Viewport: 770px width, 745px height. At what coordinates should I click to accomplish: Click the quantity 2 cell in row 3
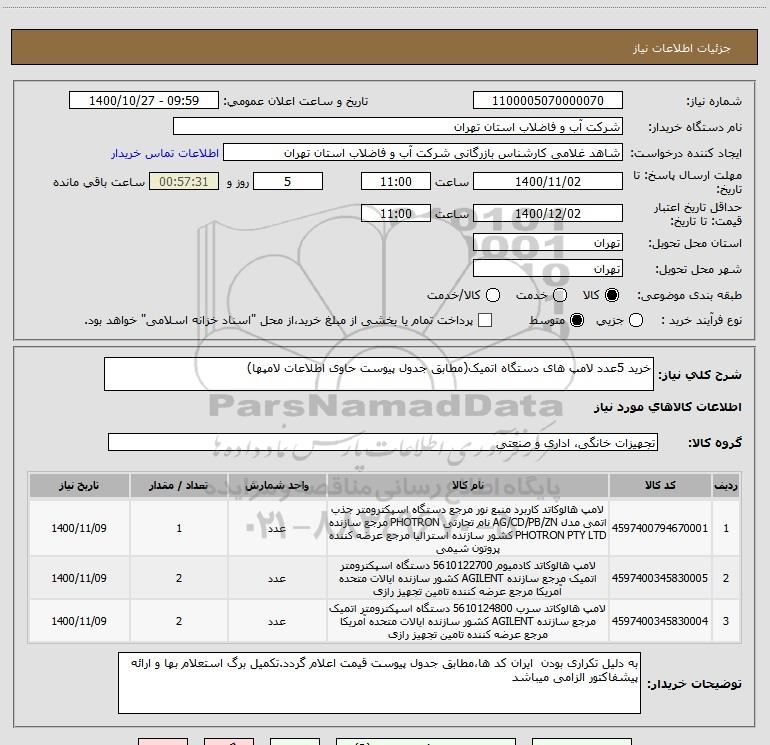pyautogui.click(x=179, y=621)
